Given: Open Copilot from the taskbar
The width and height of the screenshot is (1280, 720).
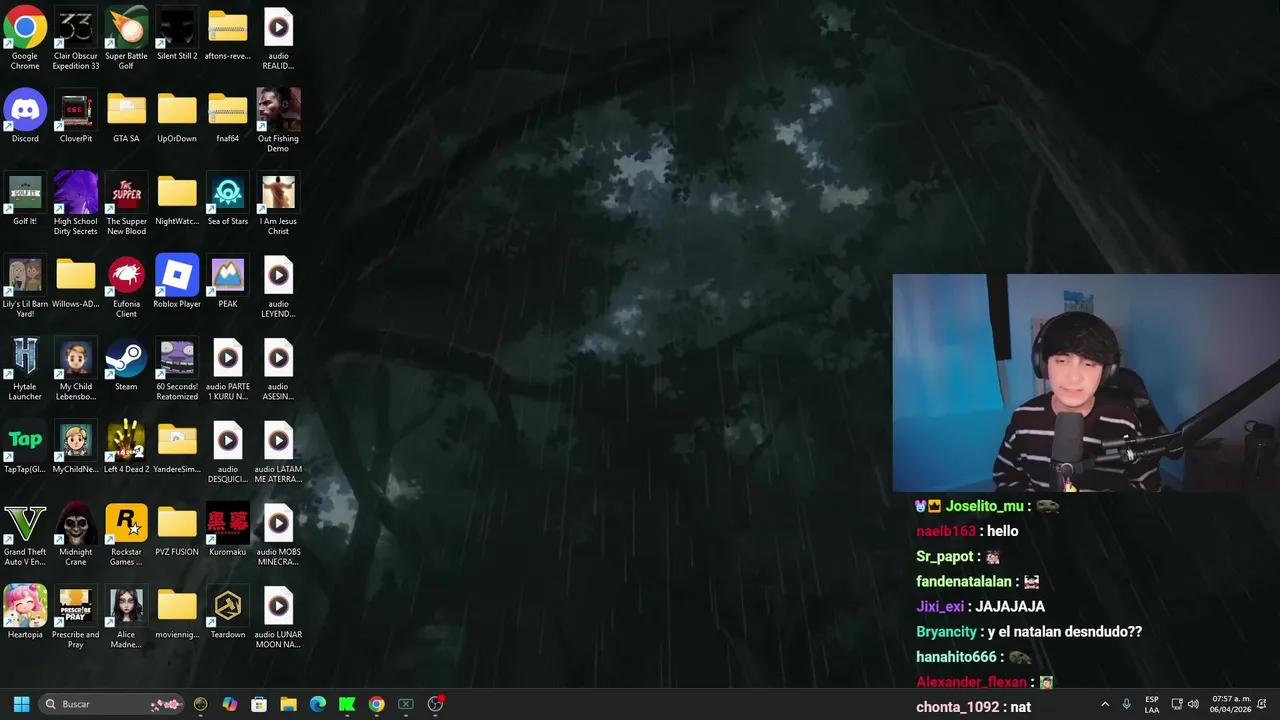Looking at the screenshot, I should pyautogui.click(x=230, y=704).
